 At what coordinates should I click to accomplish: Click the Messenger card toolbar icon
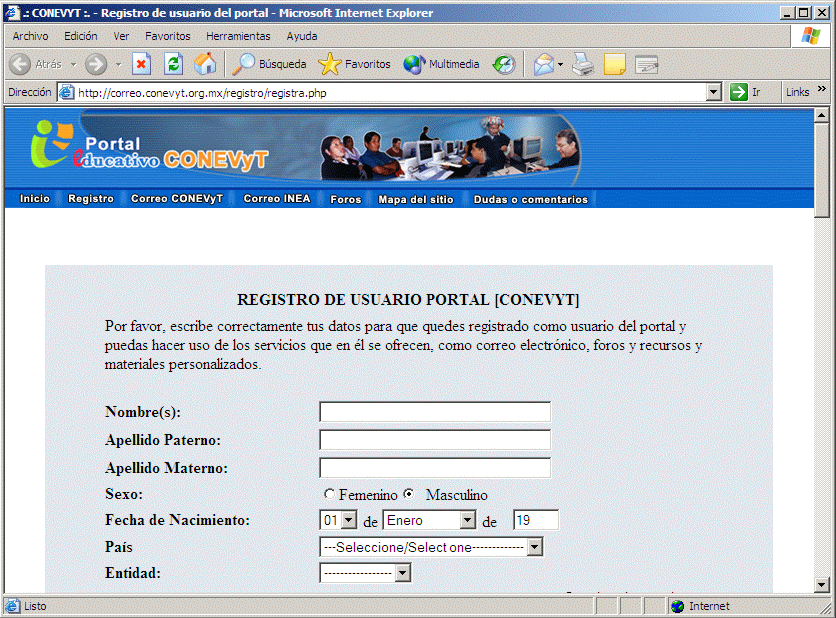647,65
